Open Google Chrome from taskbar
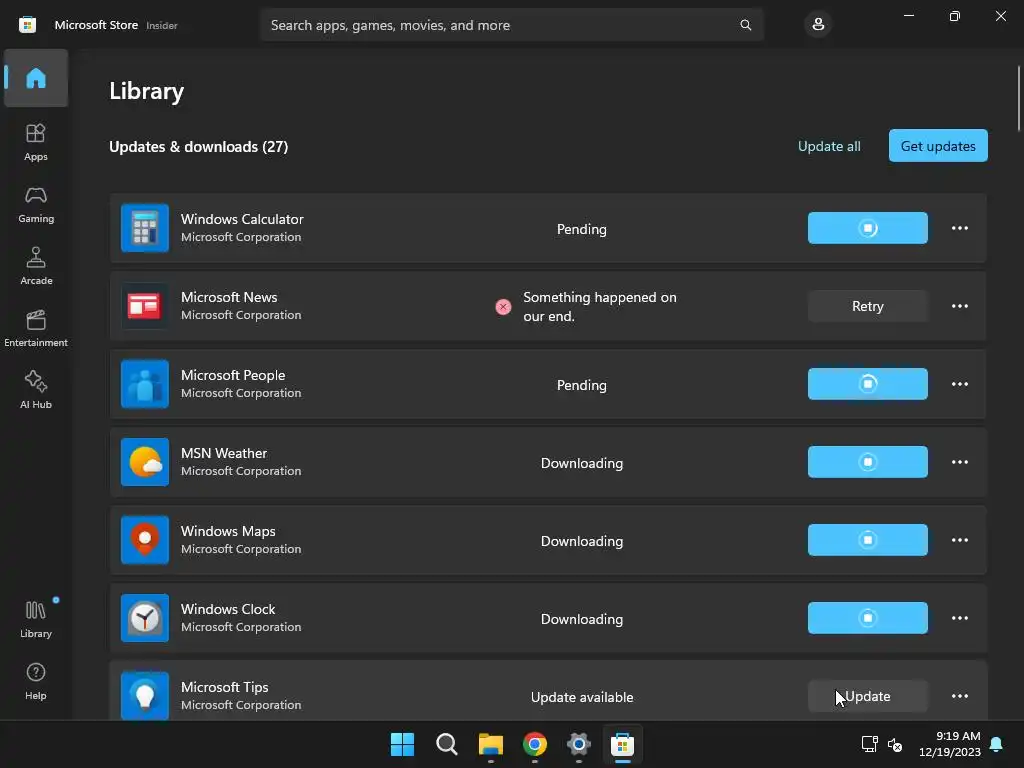The width and height of the screenshot is (1024, 768). (x=535, y=744)
